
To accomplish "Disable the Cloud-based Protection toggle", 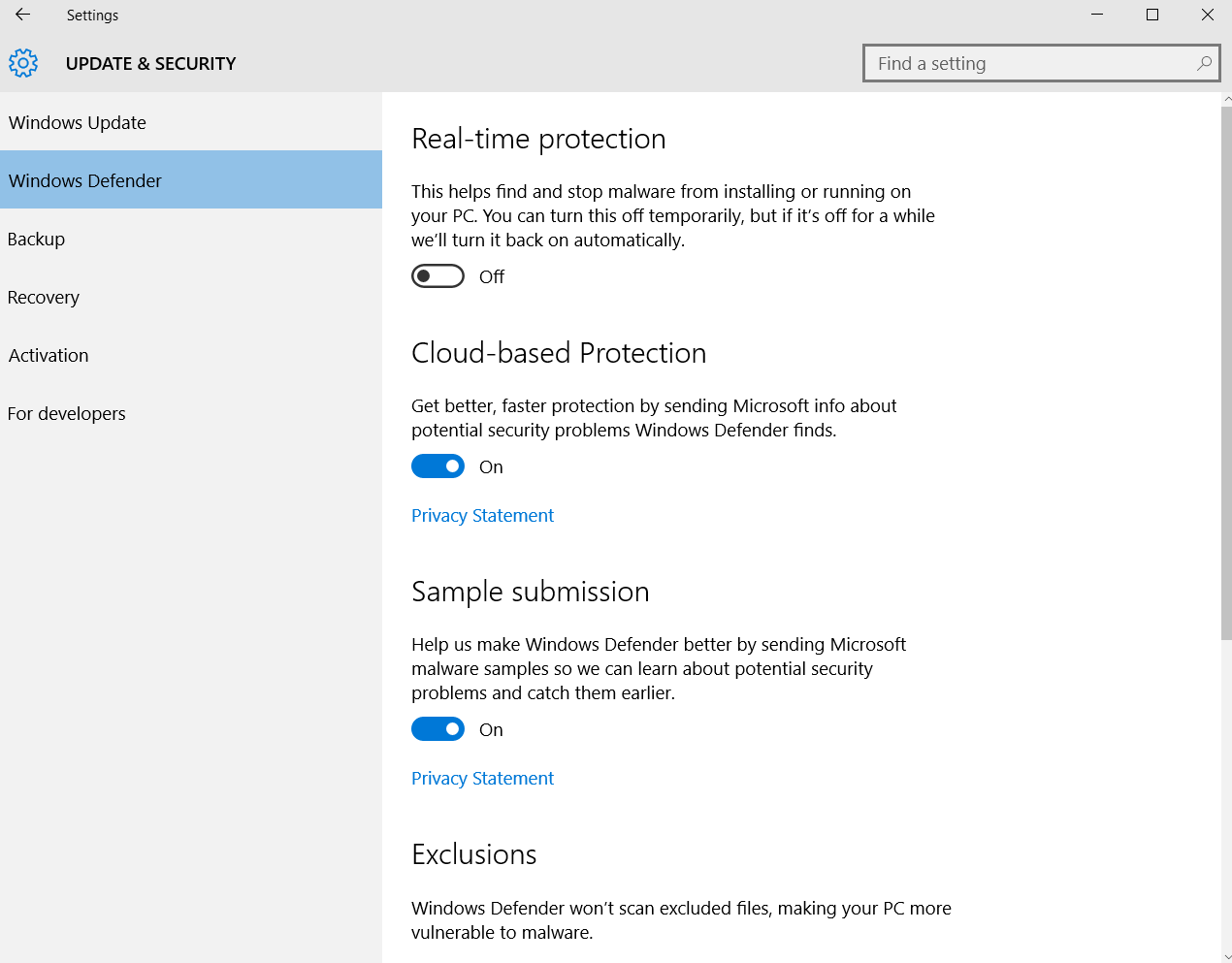I will click(438, 466).
